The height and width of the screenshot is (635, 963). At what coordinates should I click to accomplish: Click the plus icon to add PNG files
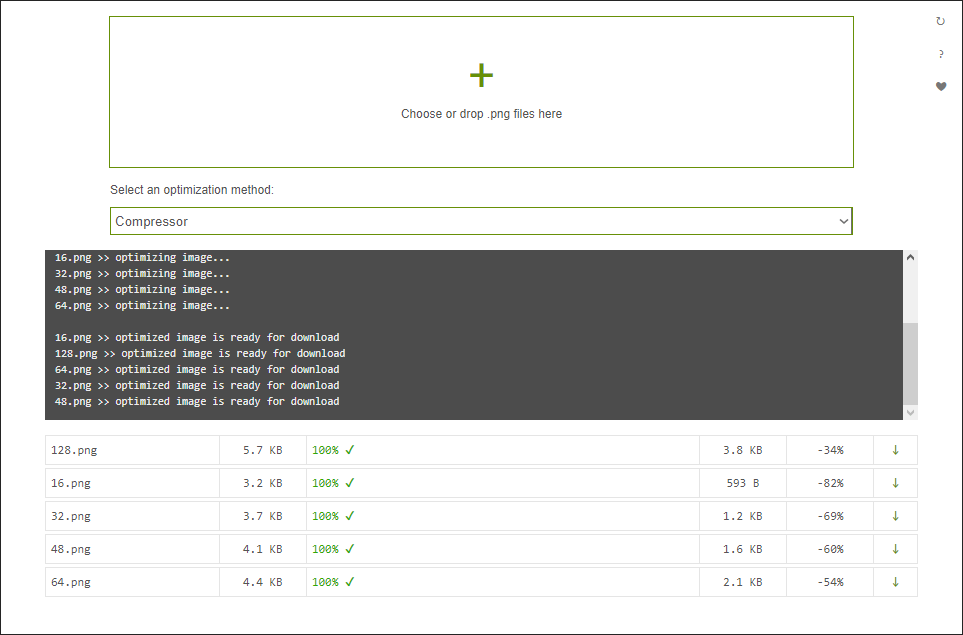(x=481, y=74)
